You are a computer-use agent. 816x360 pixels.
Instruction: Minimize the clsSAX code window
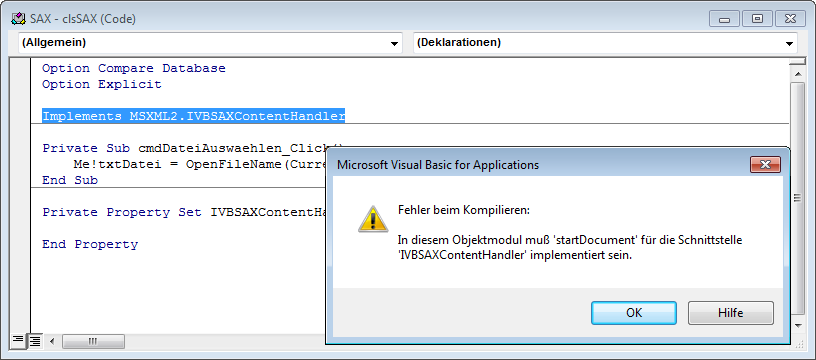(723, 19)
